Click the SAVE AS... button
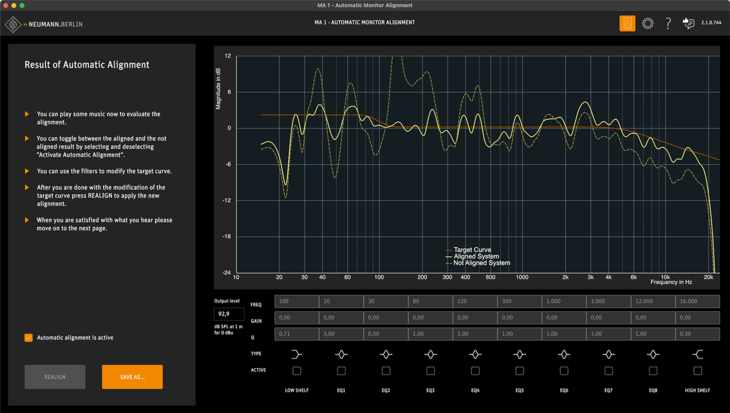Image resolution: width=730 pixels, height=413 pixels. click(132, 377)
